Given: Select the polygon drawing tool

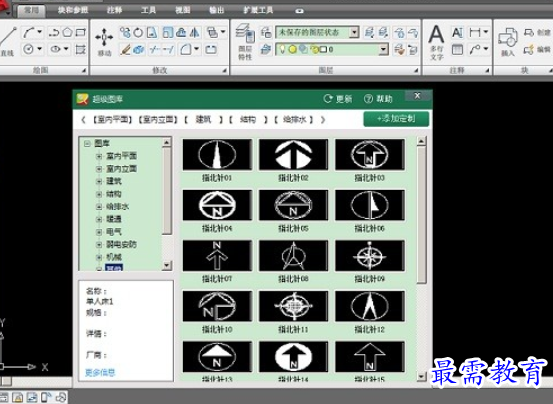Looking at the screenshot, I should click(x=67, y=32).
